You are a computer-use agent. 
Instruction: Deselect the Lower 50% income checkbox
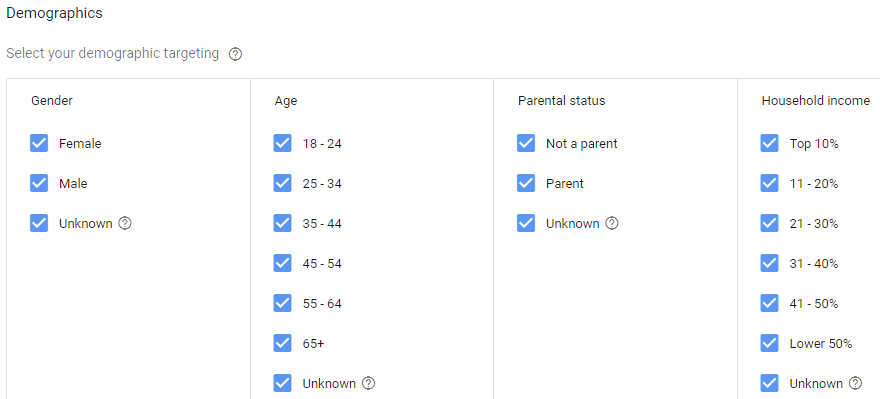click(x=769, y=343)
